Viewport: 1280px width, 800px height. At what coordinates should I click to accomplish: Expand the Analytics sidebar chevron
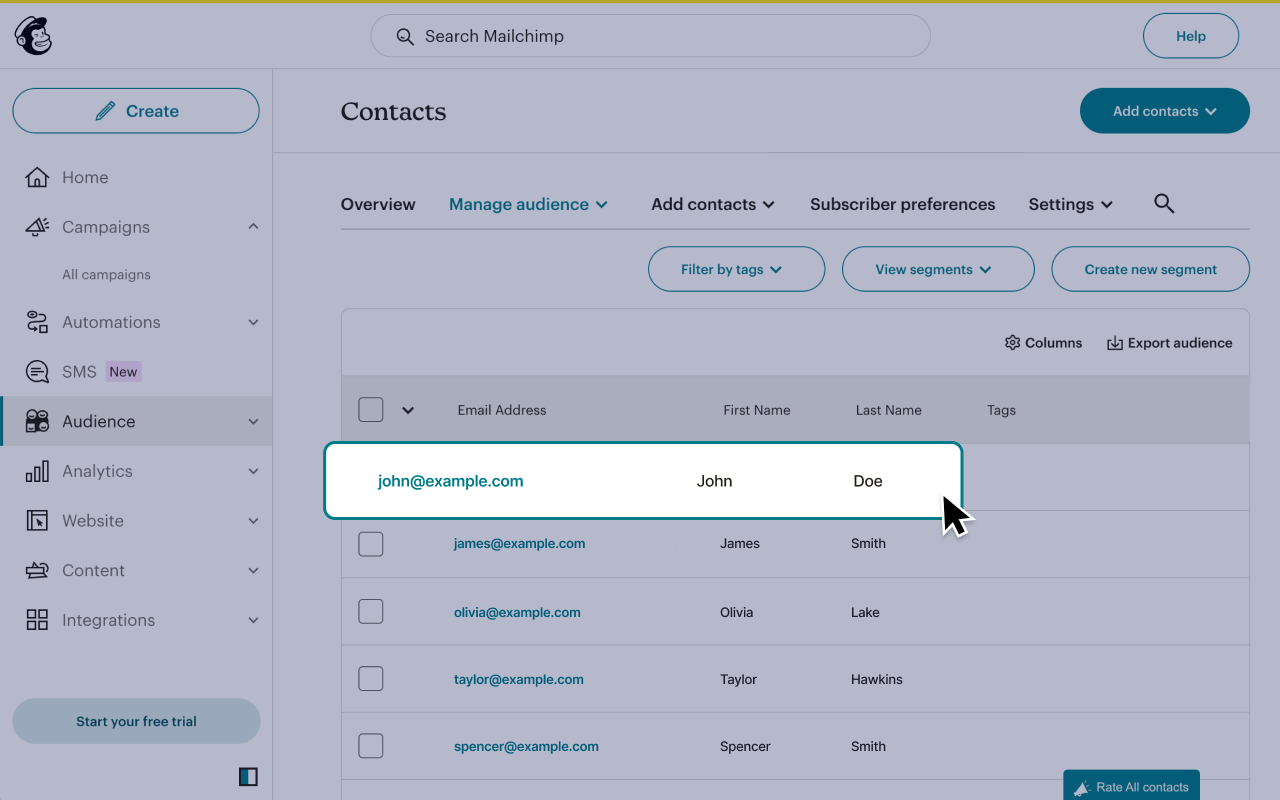click(253, 471)
